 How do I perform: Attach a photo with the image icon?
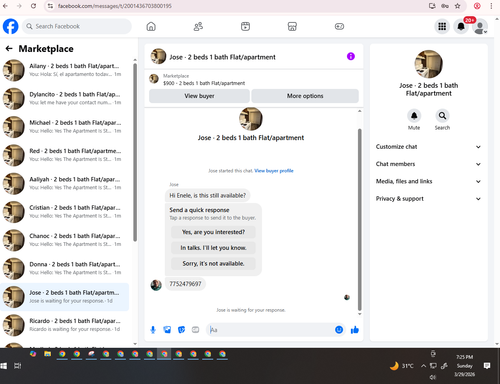pos(167,330)
